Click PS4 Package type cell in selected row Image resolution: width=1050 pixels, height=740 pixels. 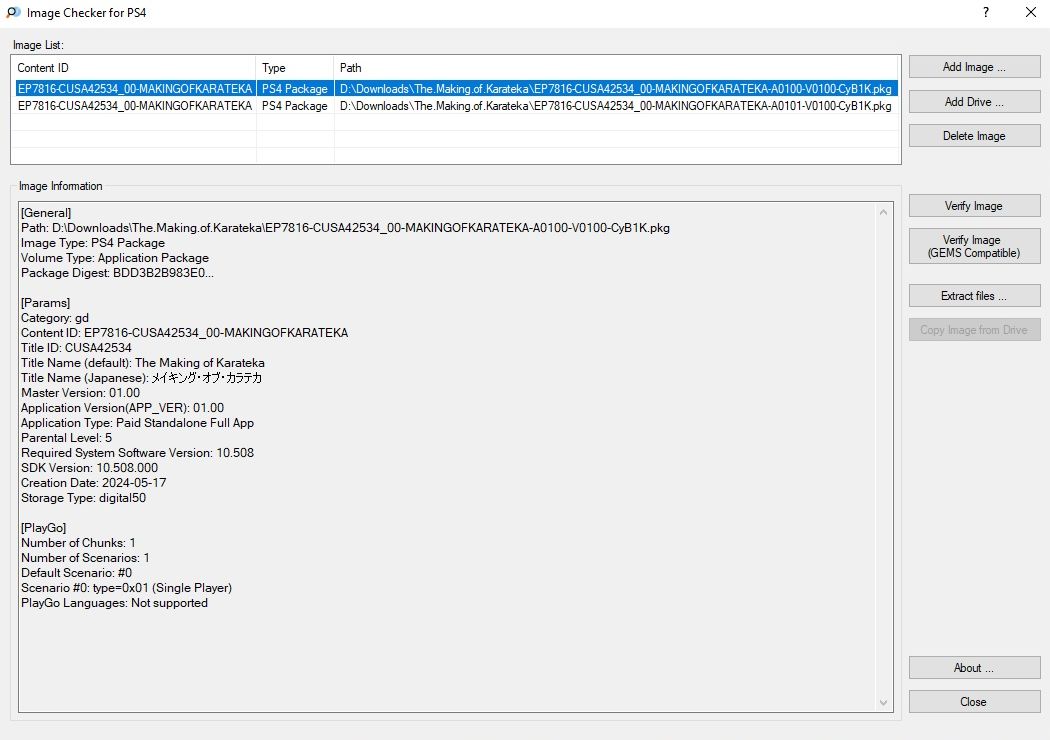[x=295, y=88]
